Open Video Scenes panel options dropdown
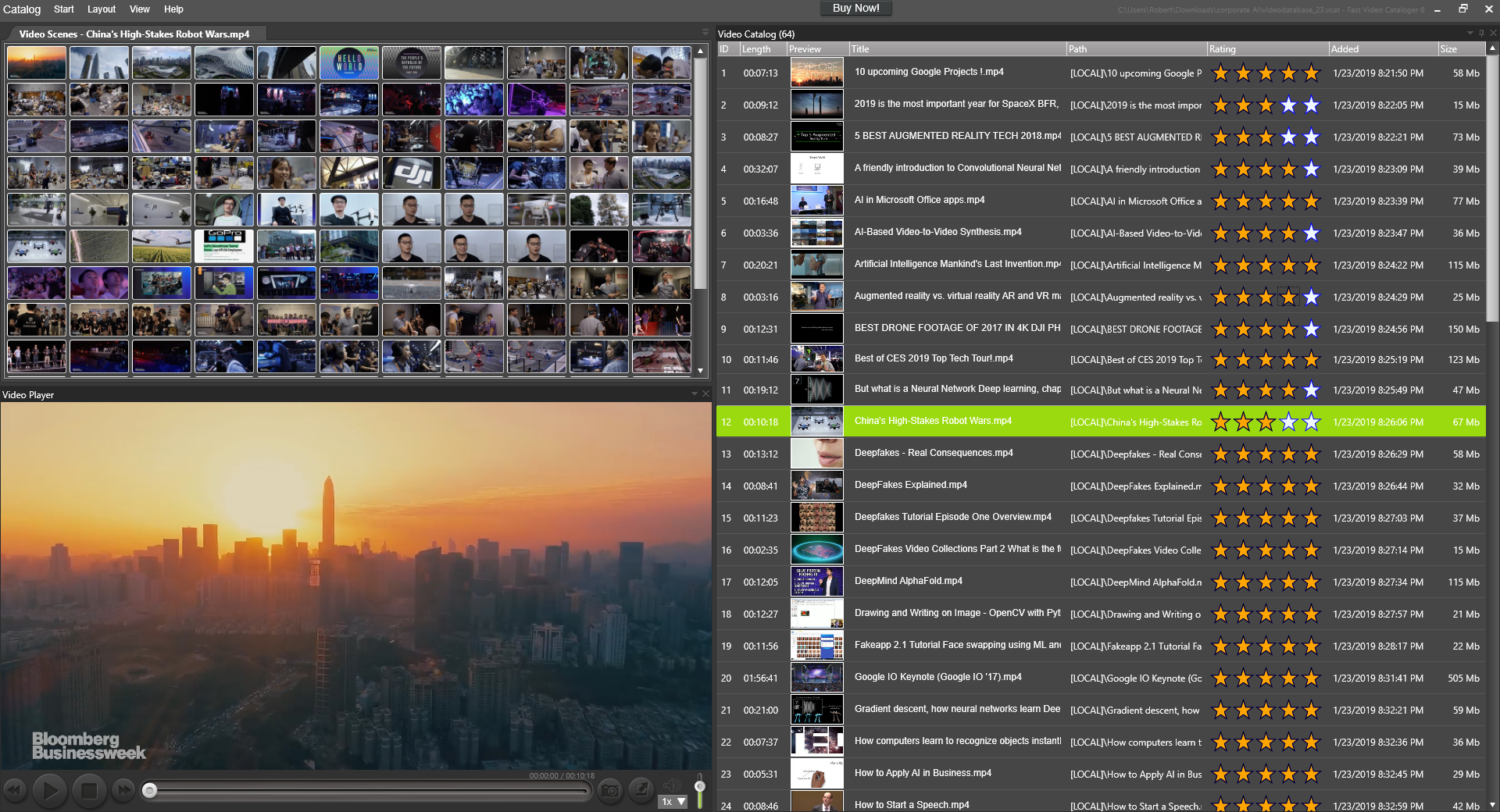 coord(705,33)
